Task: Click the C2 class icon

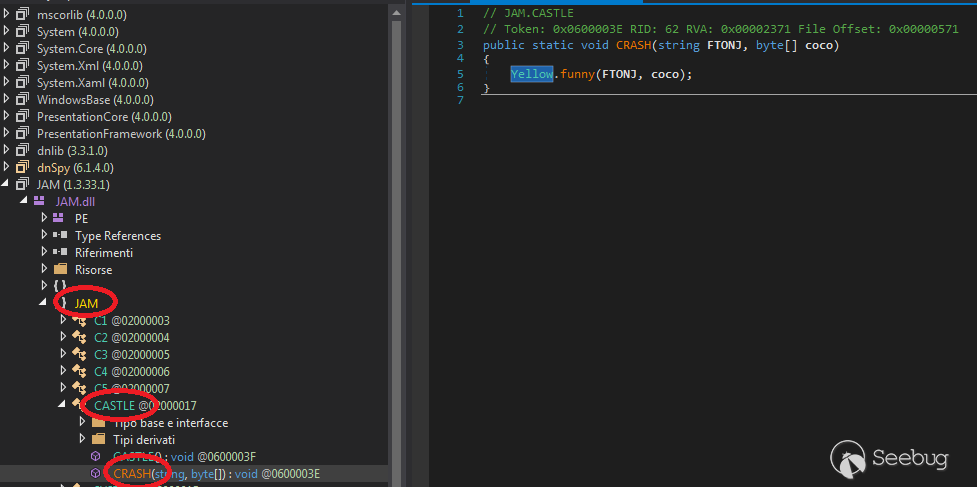Action: coord(79,338)
